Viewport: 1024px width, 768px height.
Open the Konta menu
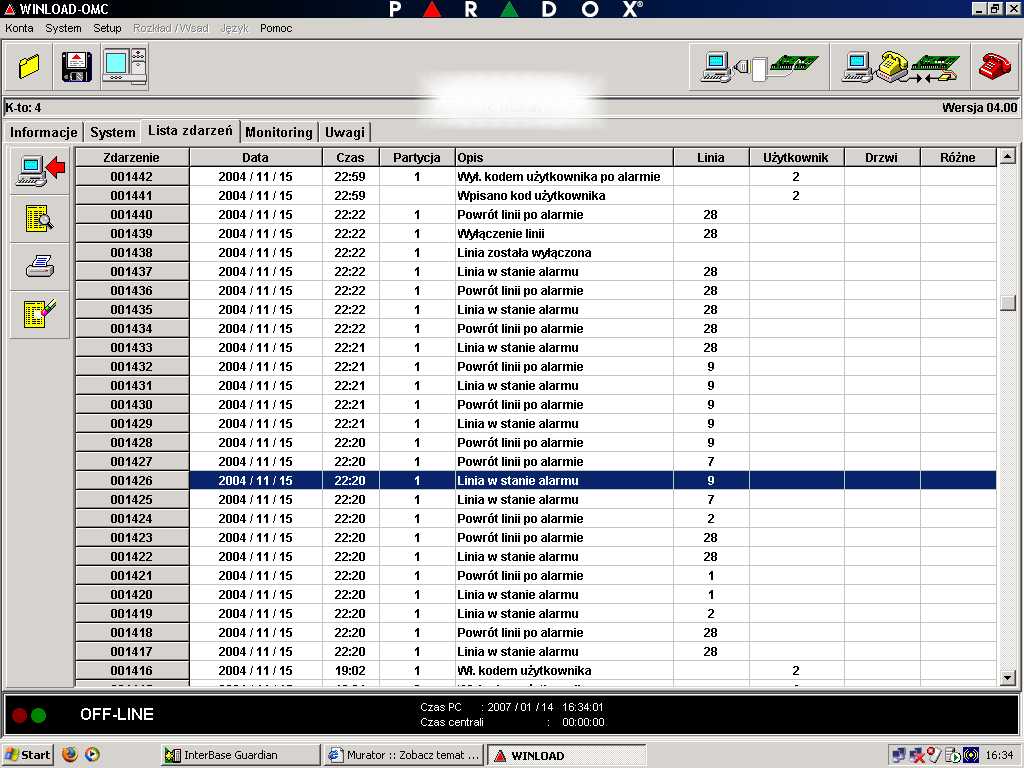click(19, 28)
